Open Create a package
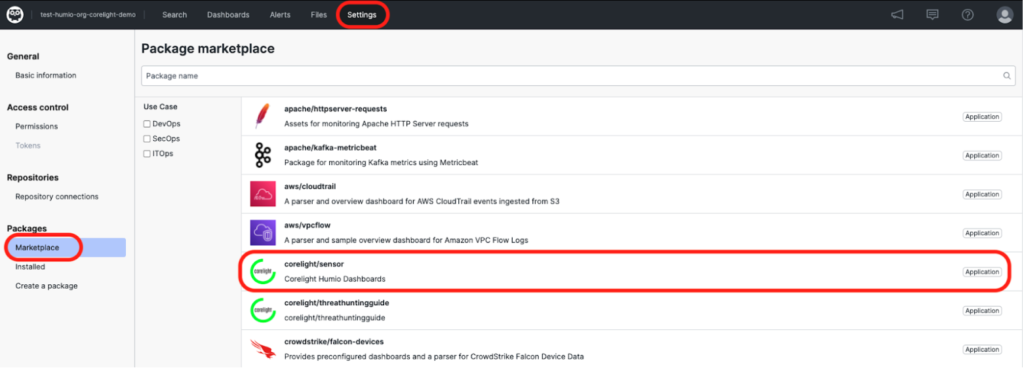 tap(46, 285)
